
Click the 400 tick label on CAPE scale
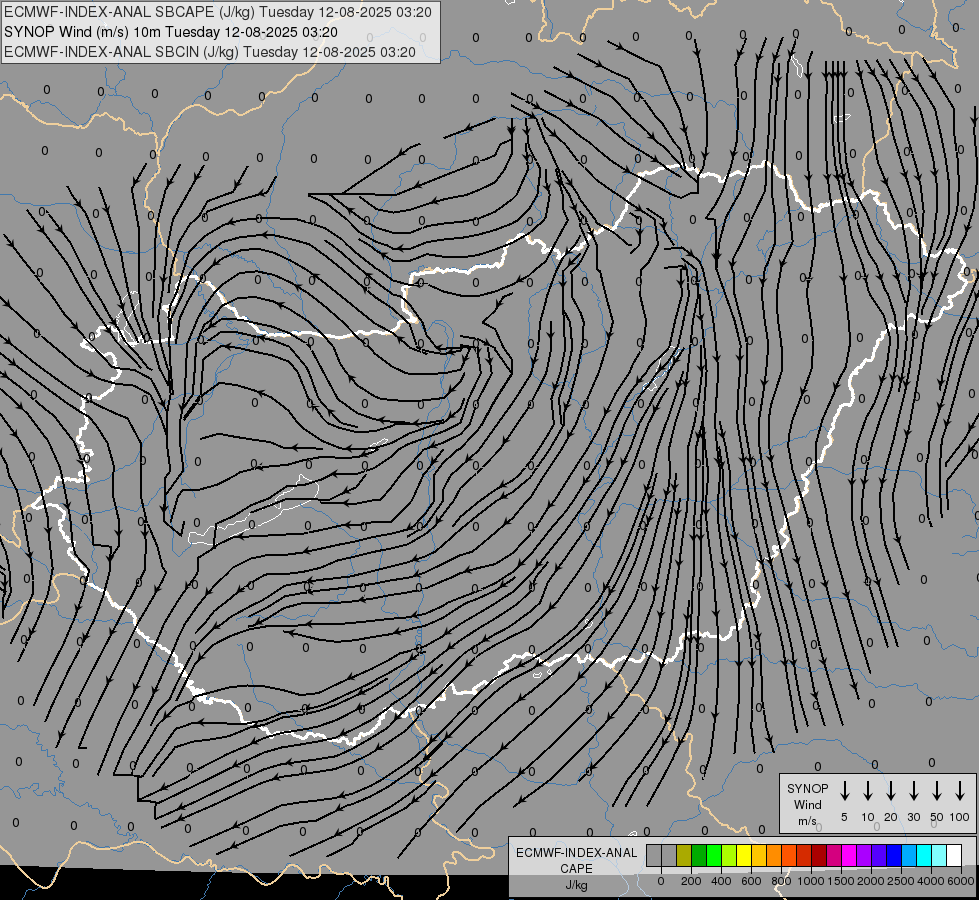(721, 881)
